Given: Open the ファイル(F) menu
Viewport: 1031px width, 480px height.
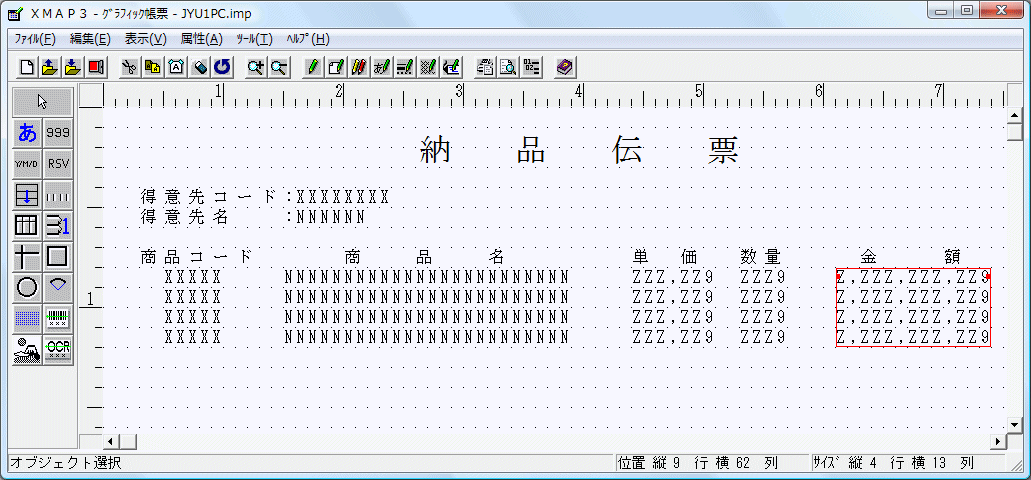Looking at the screenshot, I should click(36, 39).
